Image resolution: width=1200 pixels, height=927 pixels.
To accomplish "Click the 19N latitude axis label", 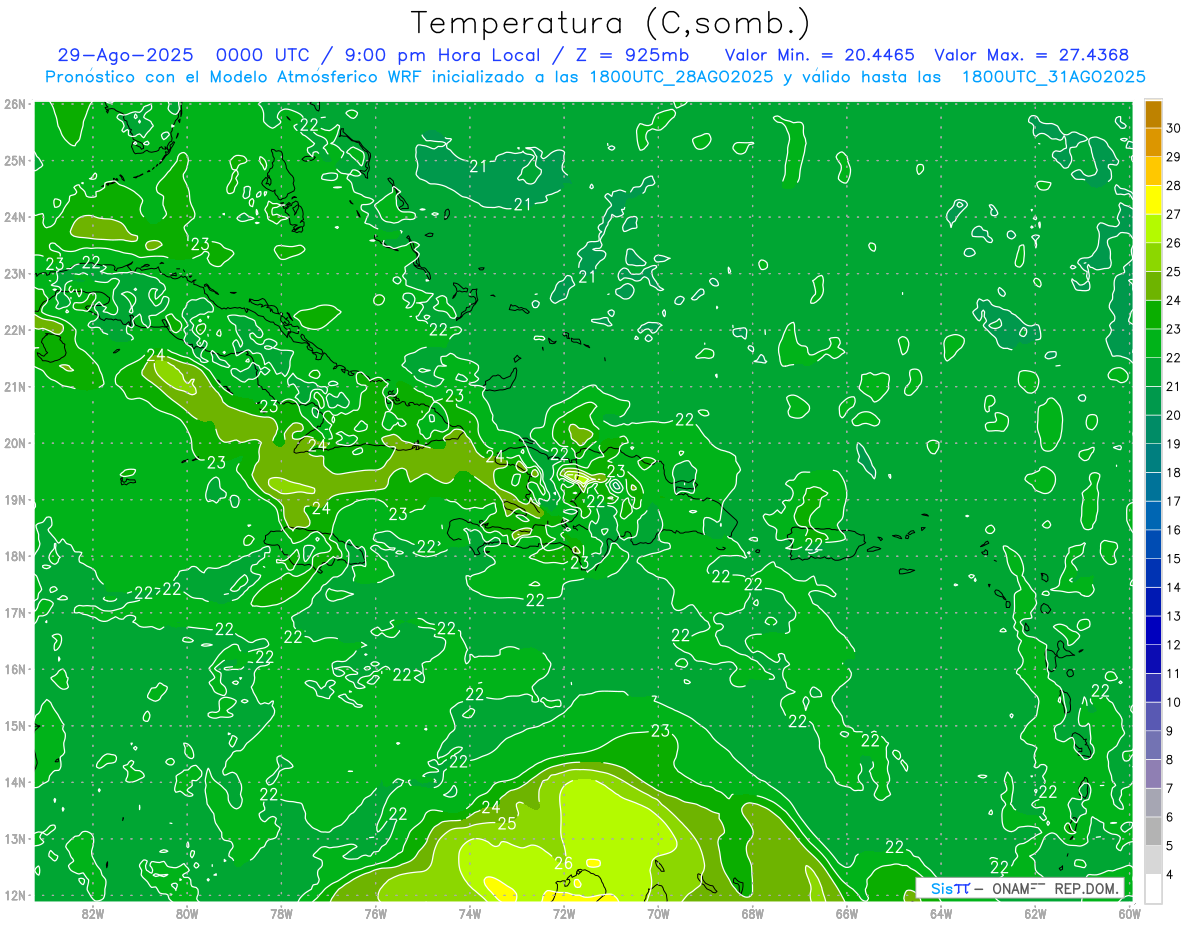I will [x=14, y=499].
